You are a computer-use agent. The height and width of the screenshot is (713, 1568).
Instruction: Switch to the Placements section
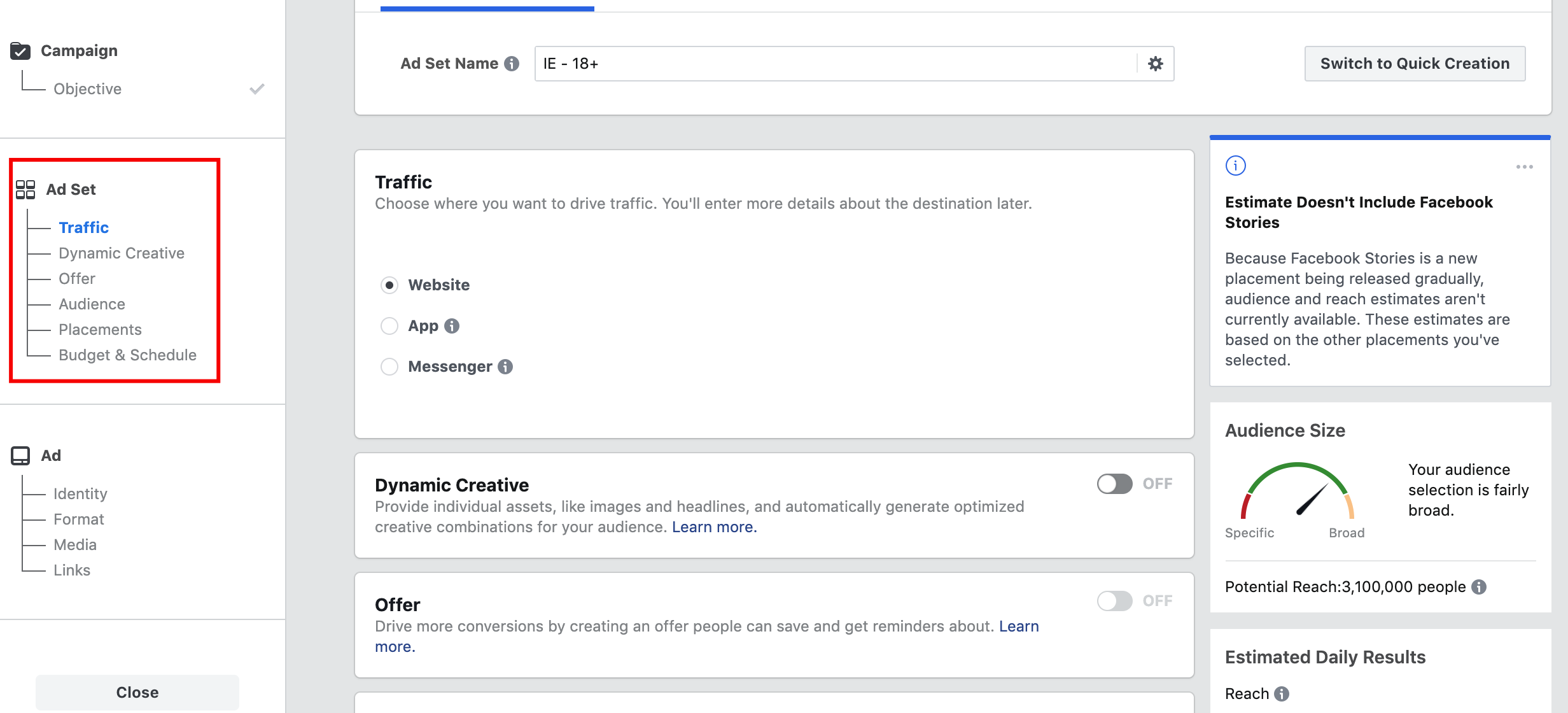click(x=100, y=329)
